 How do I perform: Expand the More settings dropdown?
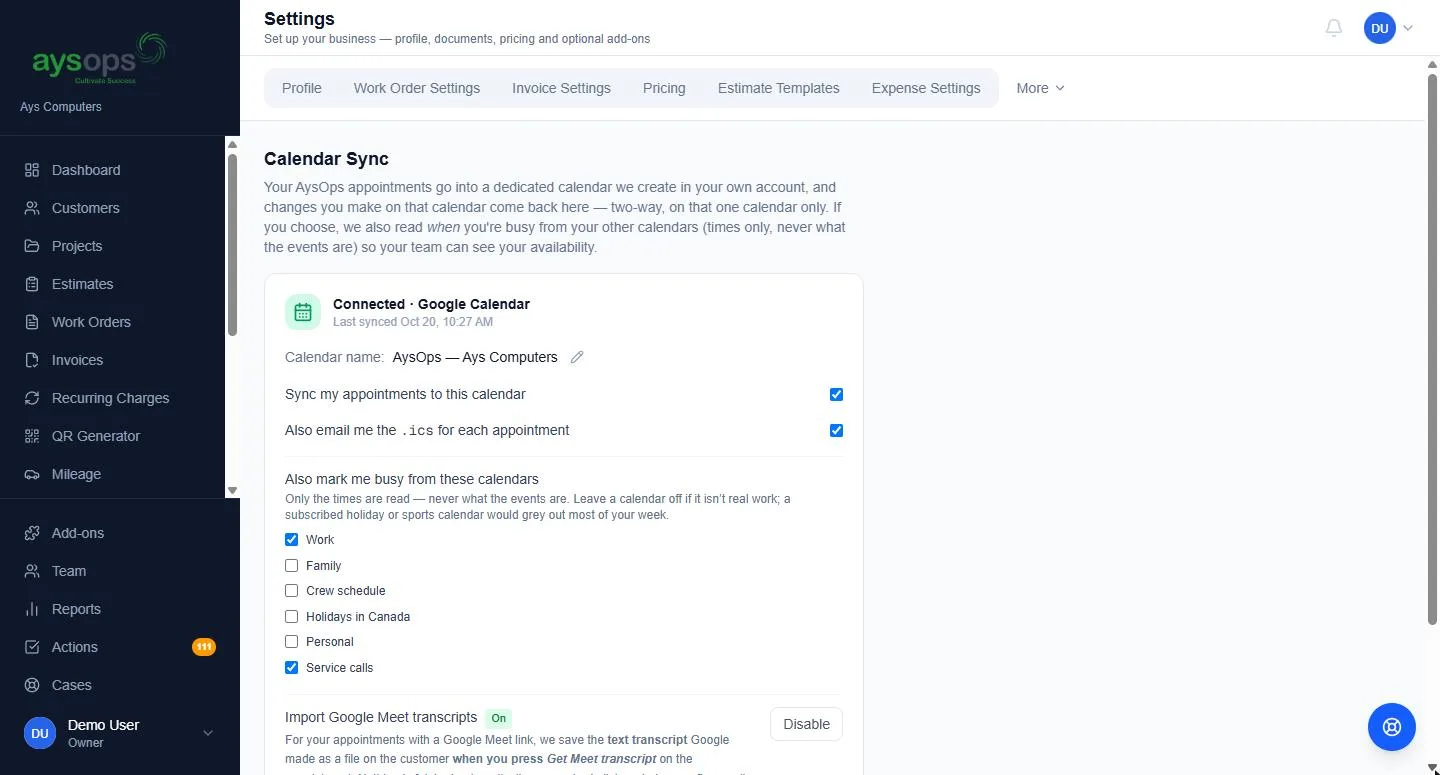tap(1040, 88)
